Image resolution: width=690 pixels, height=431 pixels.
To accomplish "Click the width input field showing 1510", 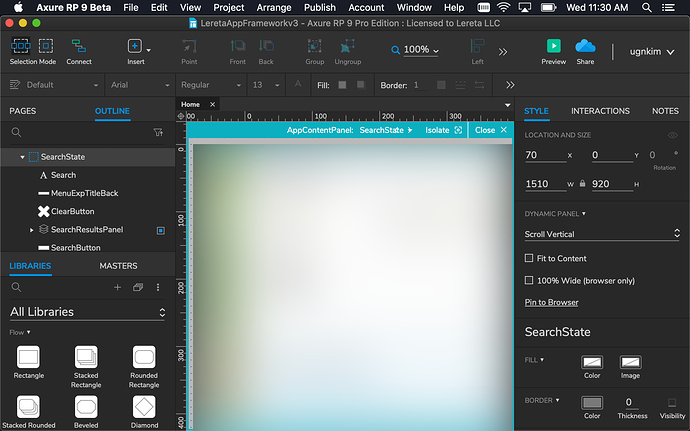I will tap(544, 184).
